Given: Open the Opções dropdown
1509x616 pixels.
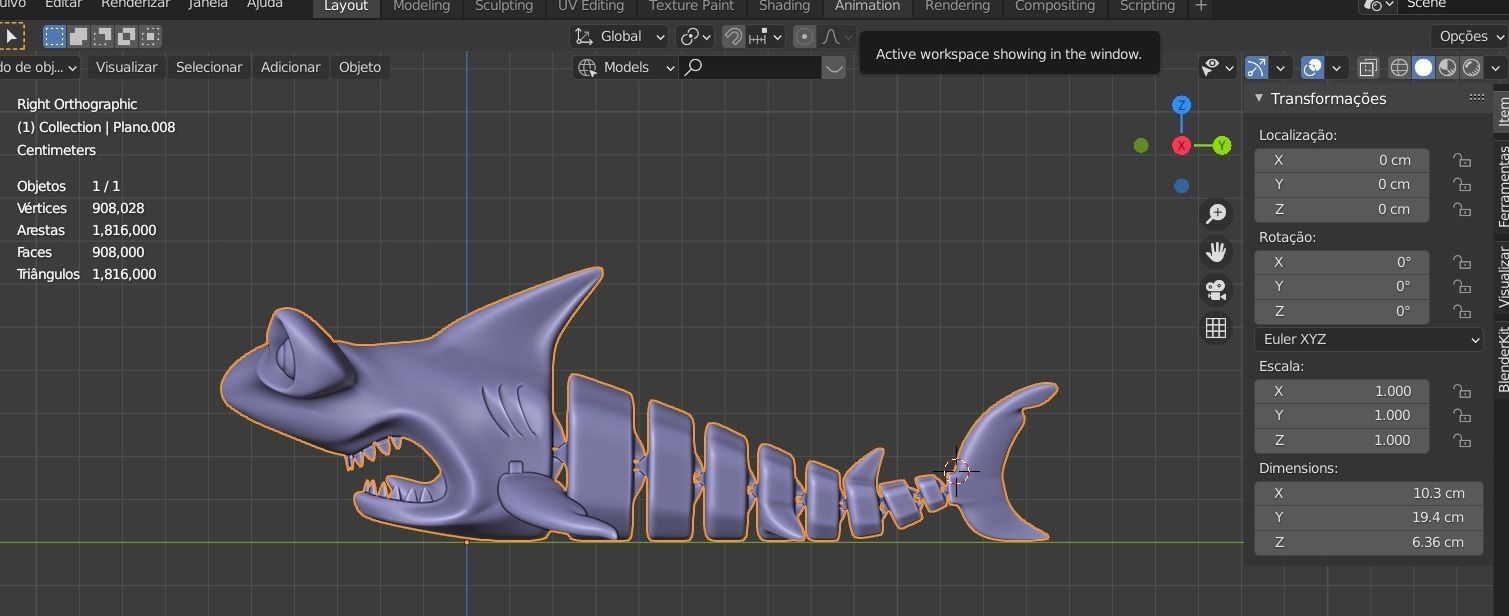Looking at the screenshot, I should [1468, 37].
